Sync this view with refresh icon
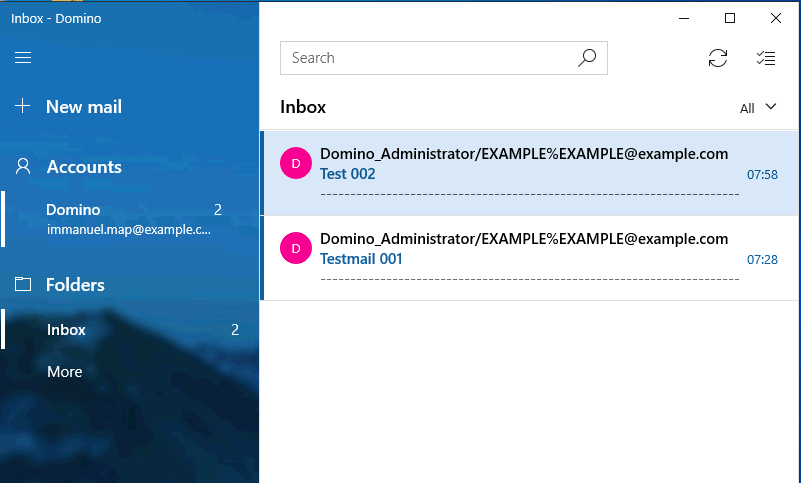The image size is (801, 483). point(718,58)
